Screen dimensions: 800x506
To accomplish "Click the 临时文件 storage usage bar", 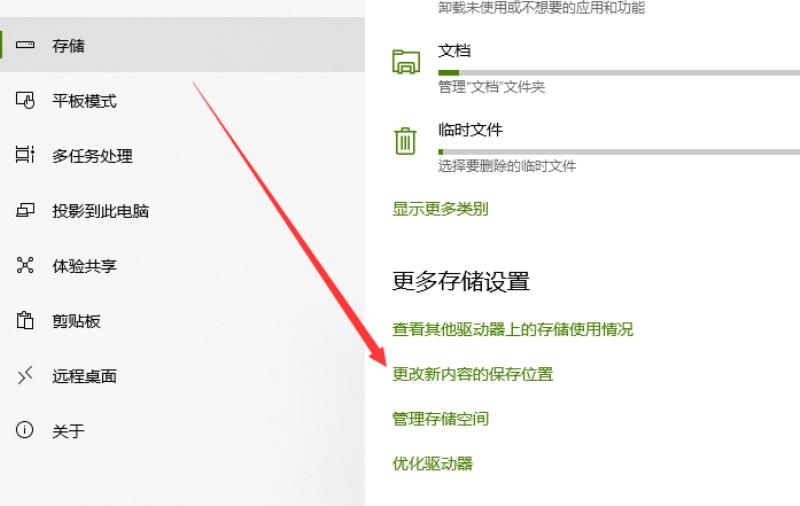I will point(619,152).
